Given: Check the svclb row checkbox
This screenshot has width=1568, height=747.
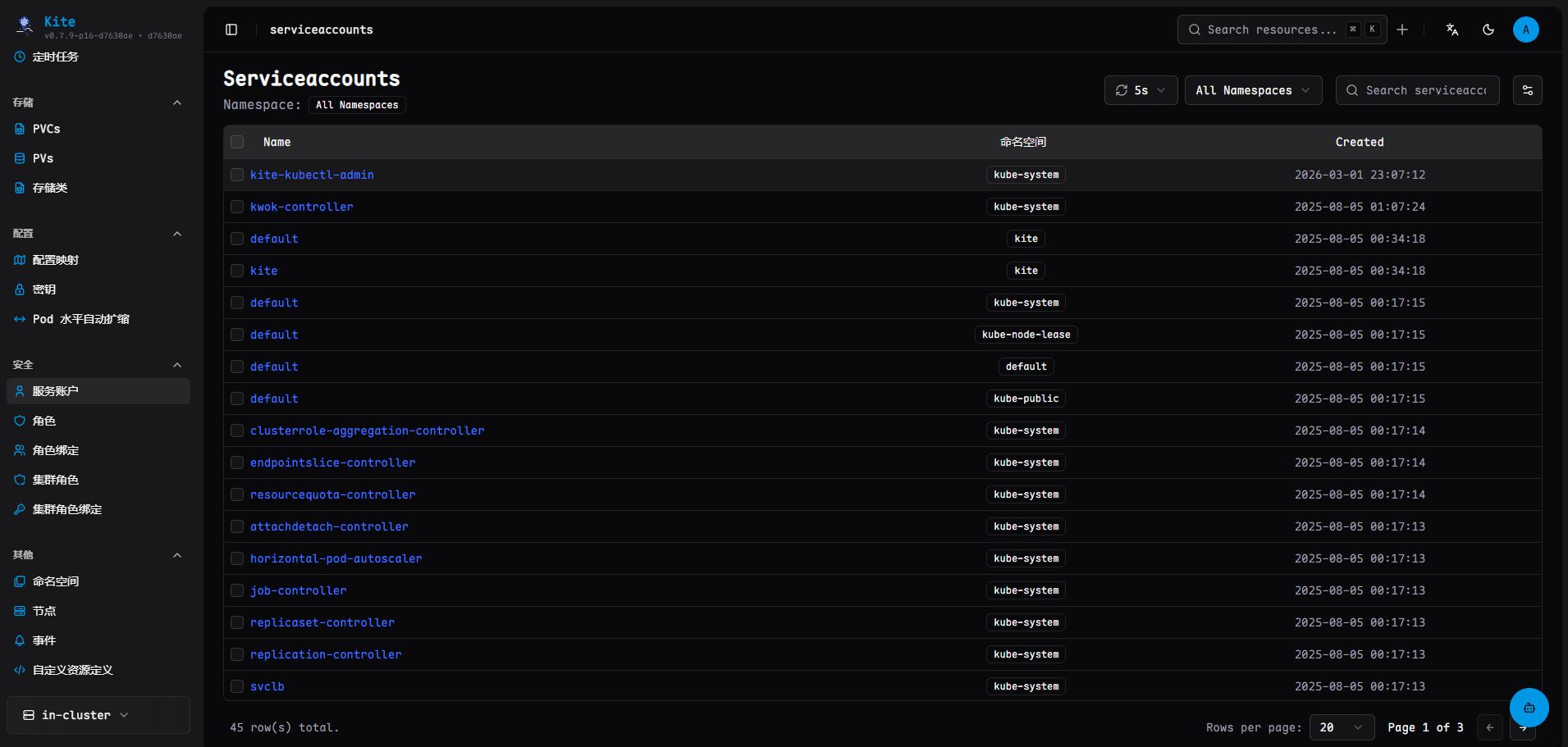Looking at the screenshot, I should pyautogui.click(x=237, y=686).
